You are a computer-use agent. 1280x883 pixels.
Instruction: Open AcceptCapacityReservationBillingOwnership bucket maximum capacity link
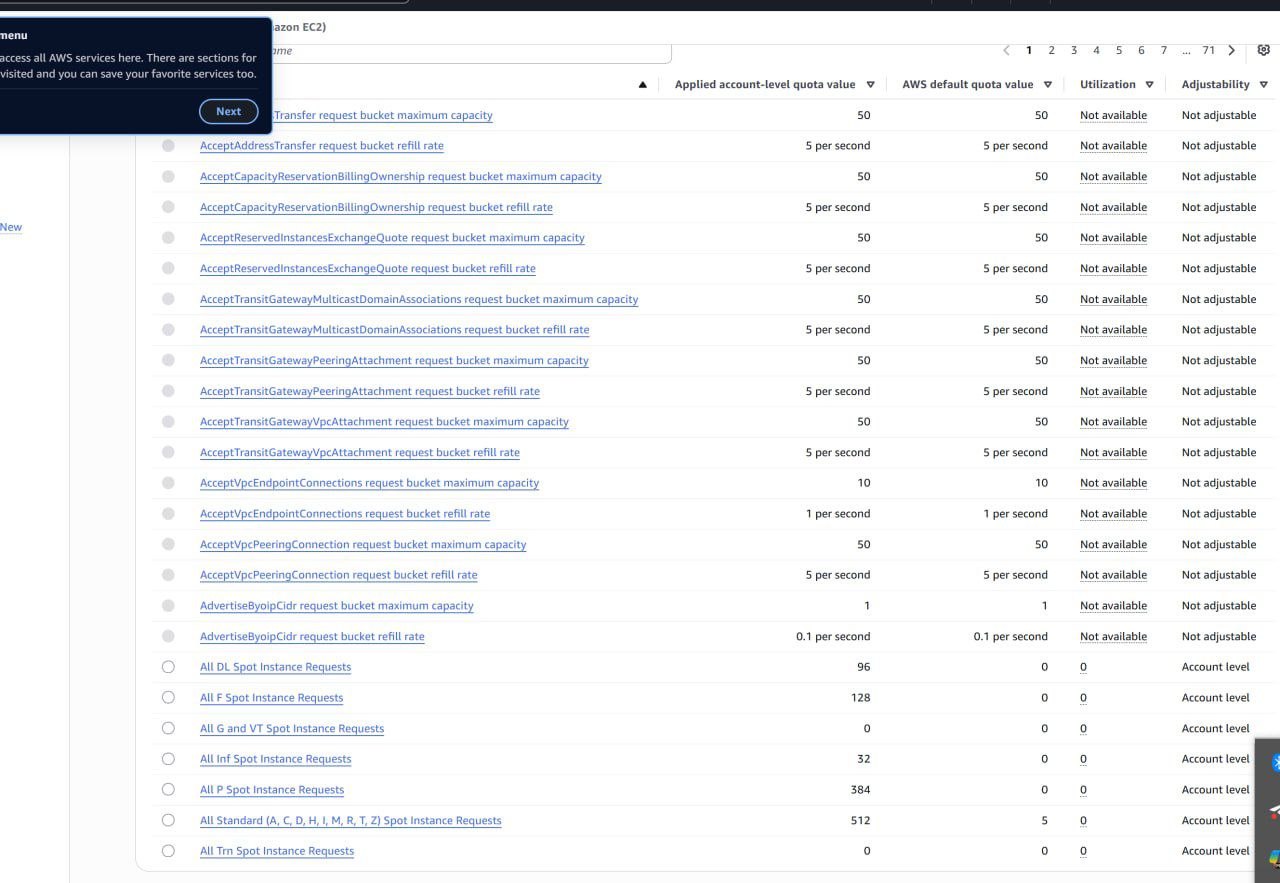tap(401, 176)
